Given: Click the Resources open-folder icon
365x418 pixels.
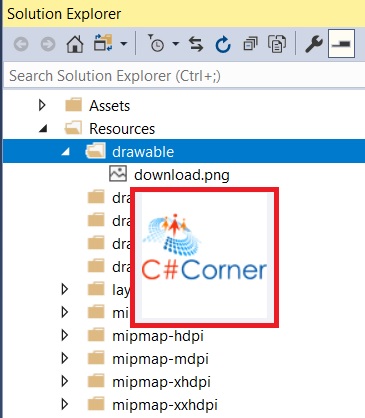Looking at the screenshot, I should click(x=73, y=128).
